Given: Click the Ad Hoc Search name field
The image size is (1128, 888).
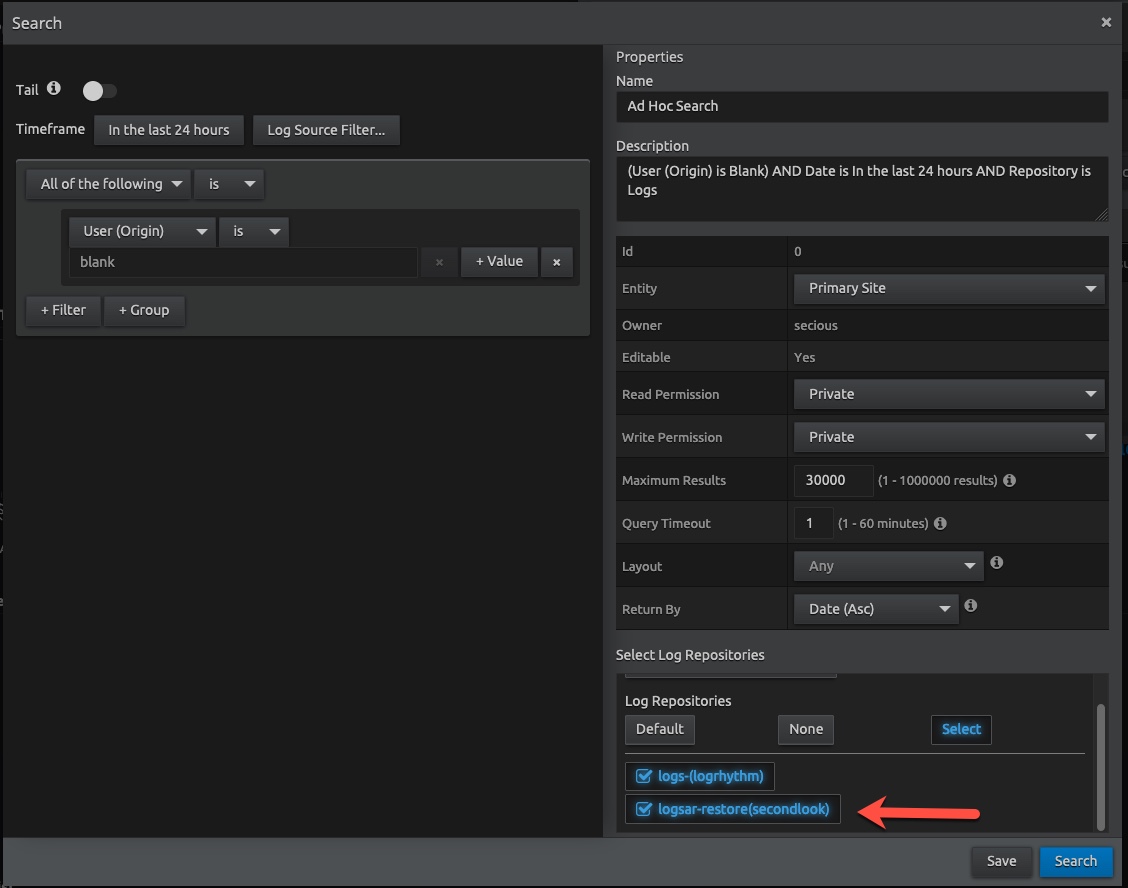Looking at the screenshot, I should (x=861, y=106).
